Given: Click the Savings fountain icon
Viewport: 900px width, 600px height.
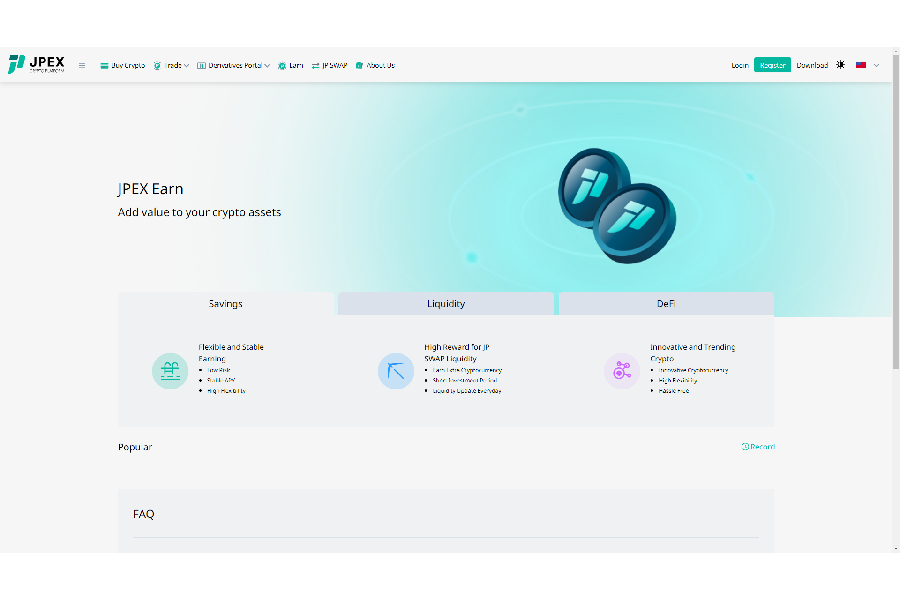Looking at the screenshot, I should click(x=170, y=371).
